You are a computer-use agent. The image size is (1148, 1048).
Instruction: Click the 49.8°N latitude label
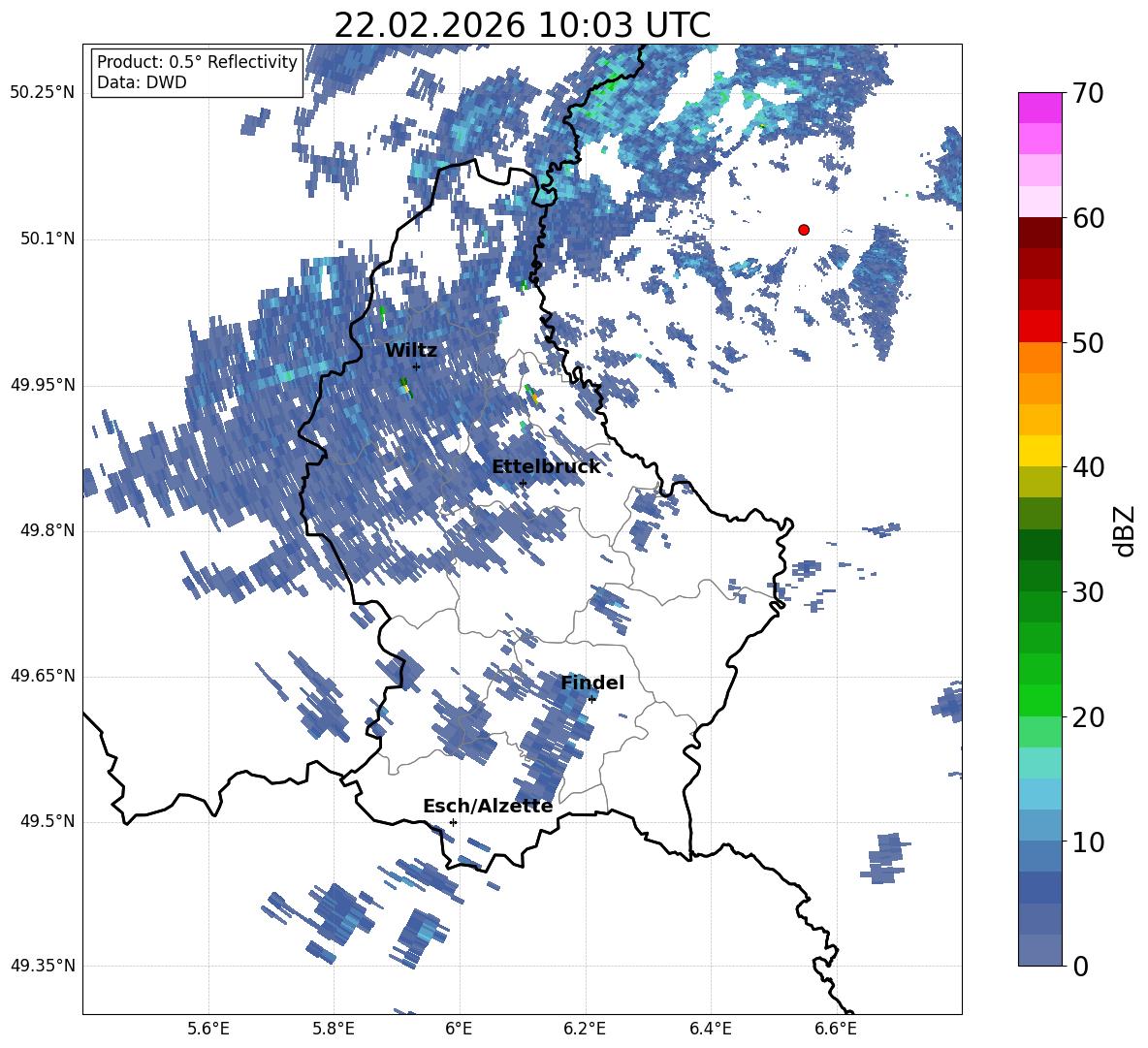48,530
